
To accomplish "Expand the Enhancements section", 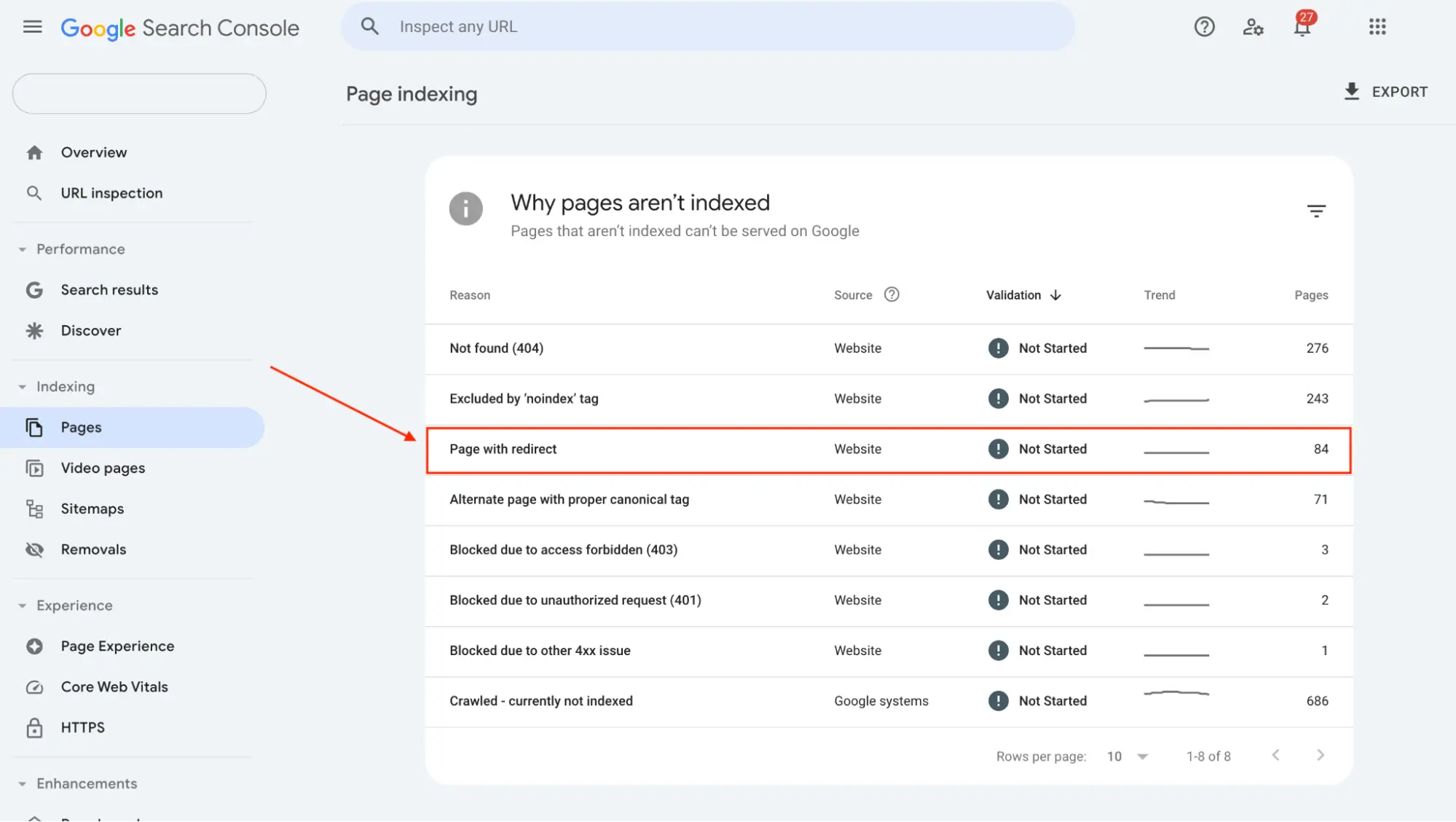I will point(21,783).
